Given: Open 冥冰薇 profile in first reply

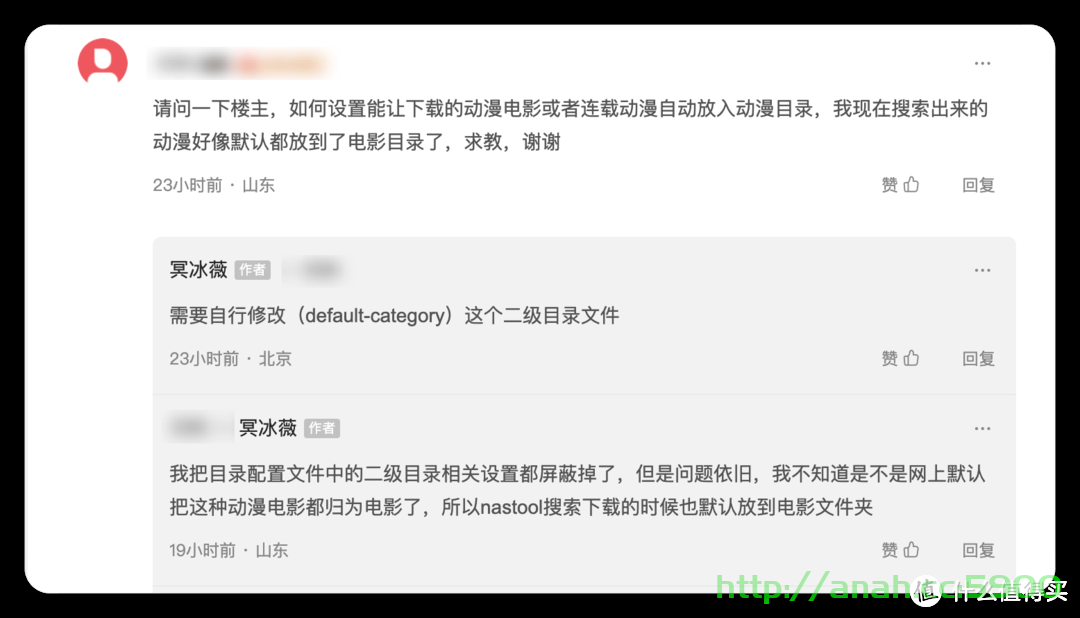Looking at the screenshot, I should click(x=198, y=269).
